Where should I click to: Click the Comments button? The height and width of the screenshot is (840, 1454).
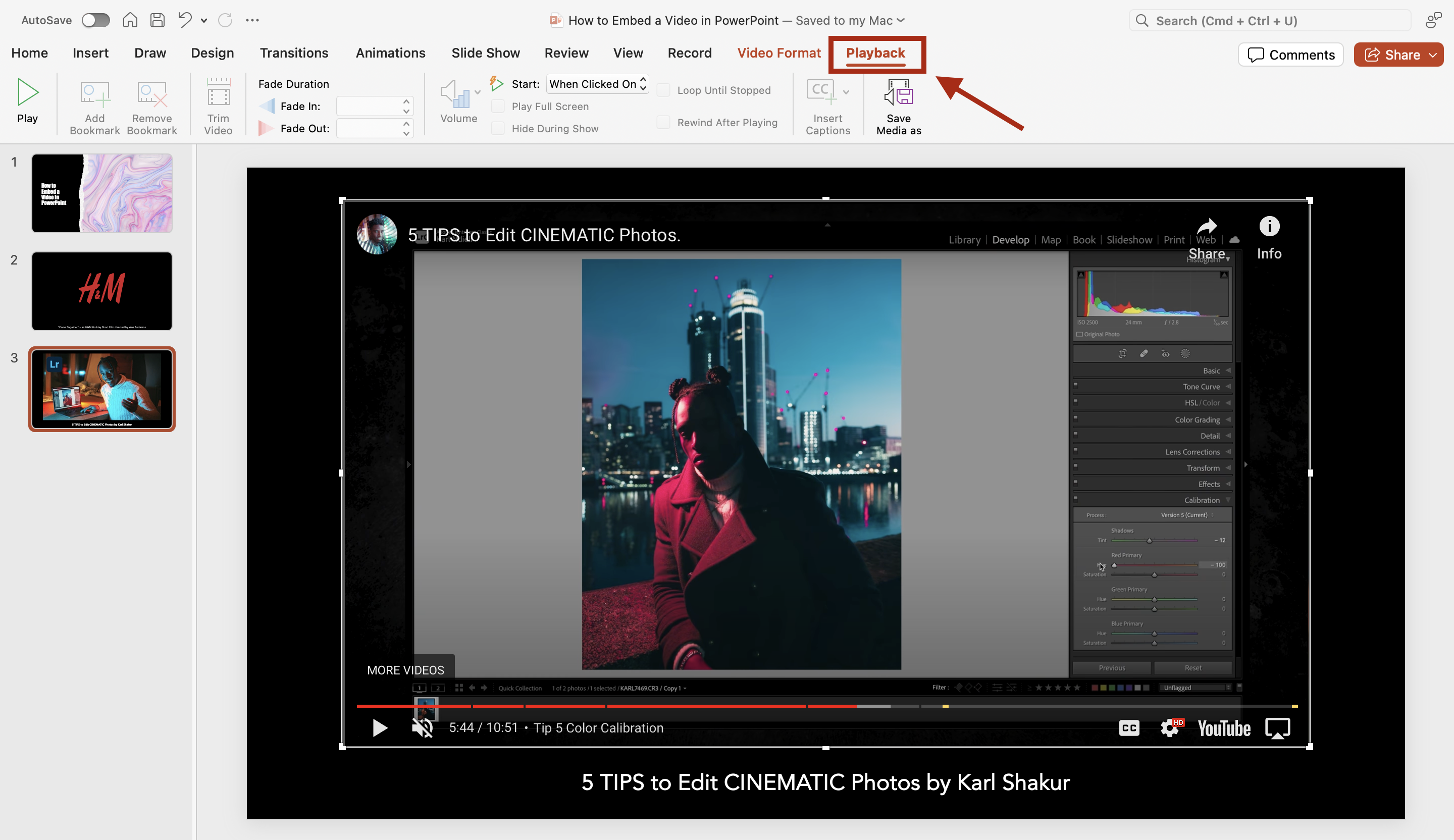coord(1291,55)
